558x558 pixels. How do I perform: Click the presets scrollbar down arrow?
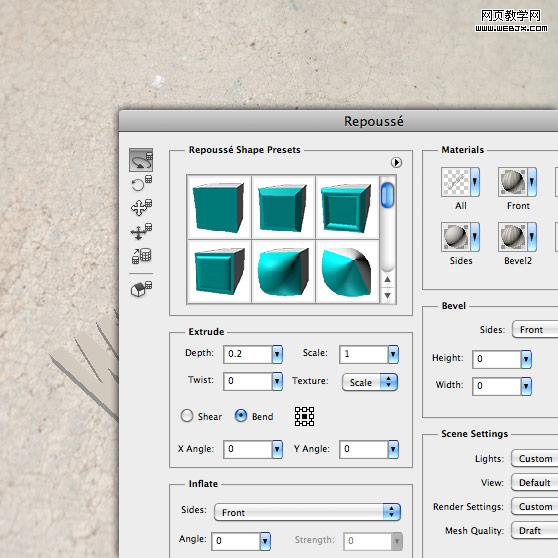tap(388, 295)
